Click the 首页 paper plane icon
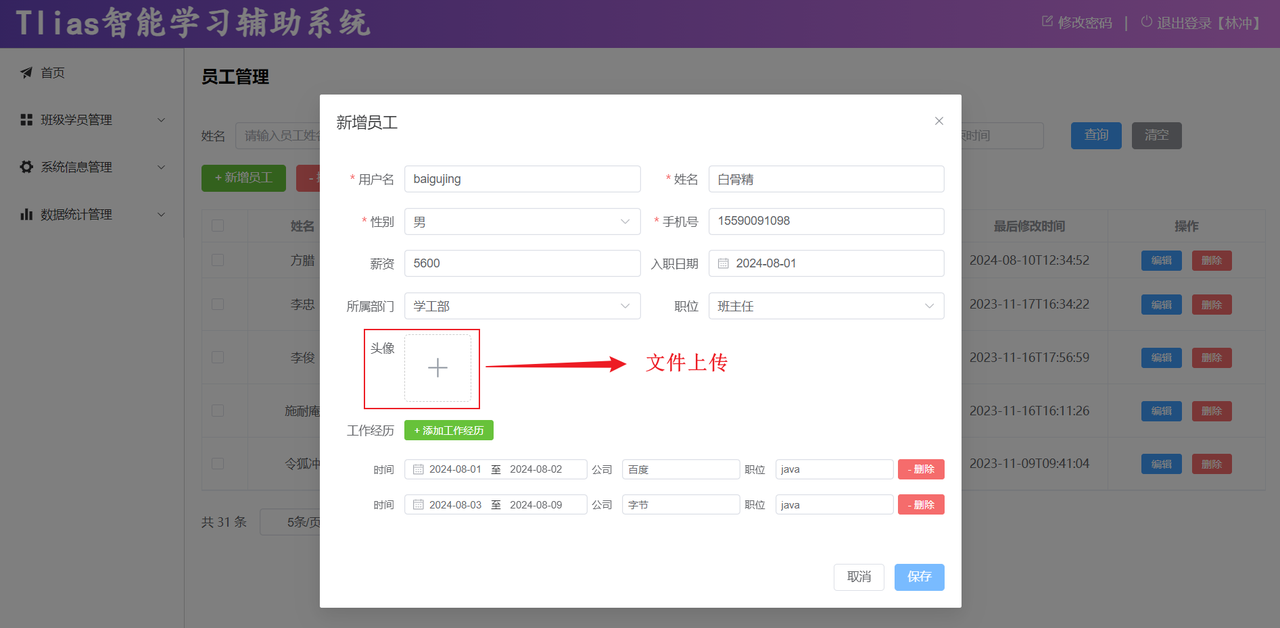 [26, 73]
